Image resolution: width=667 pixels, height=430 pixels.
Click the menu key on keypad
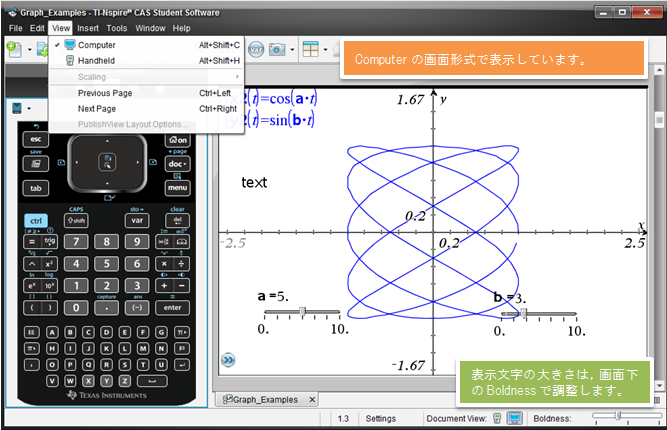[x=177, y=188]
